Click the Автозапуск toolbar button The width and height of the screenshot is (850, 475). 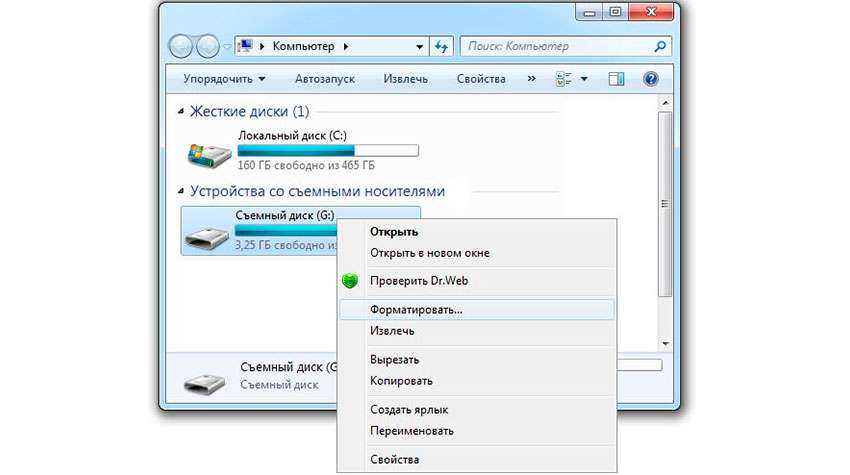pos(324,79)
